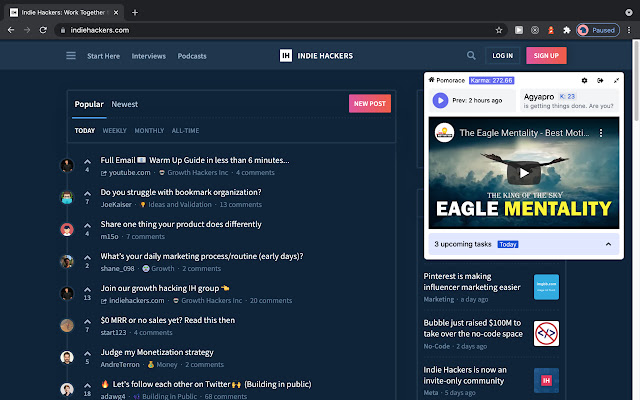Click the search magnifier icon
Viewport: 640px width, 400px height.
(471, 56)
